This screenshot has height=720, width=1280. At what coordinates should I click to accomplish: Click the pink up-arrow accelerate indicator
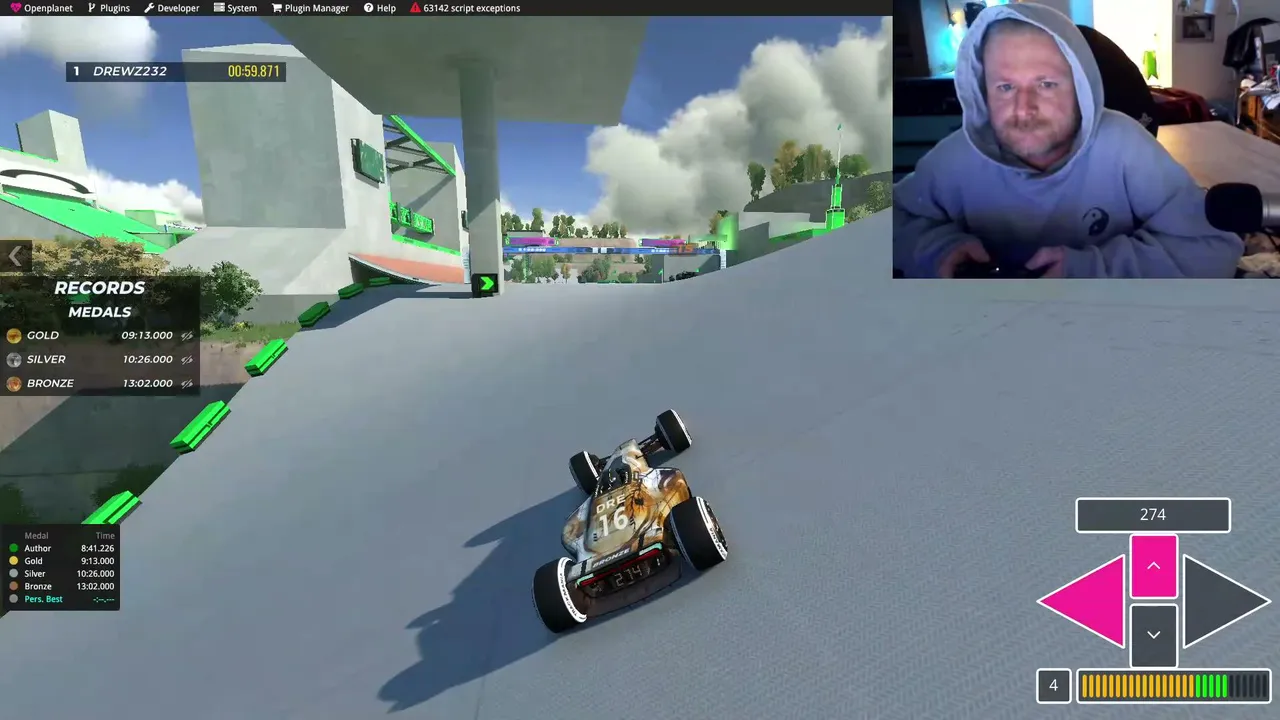(x=1153, y=566)
